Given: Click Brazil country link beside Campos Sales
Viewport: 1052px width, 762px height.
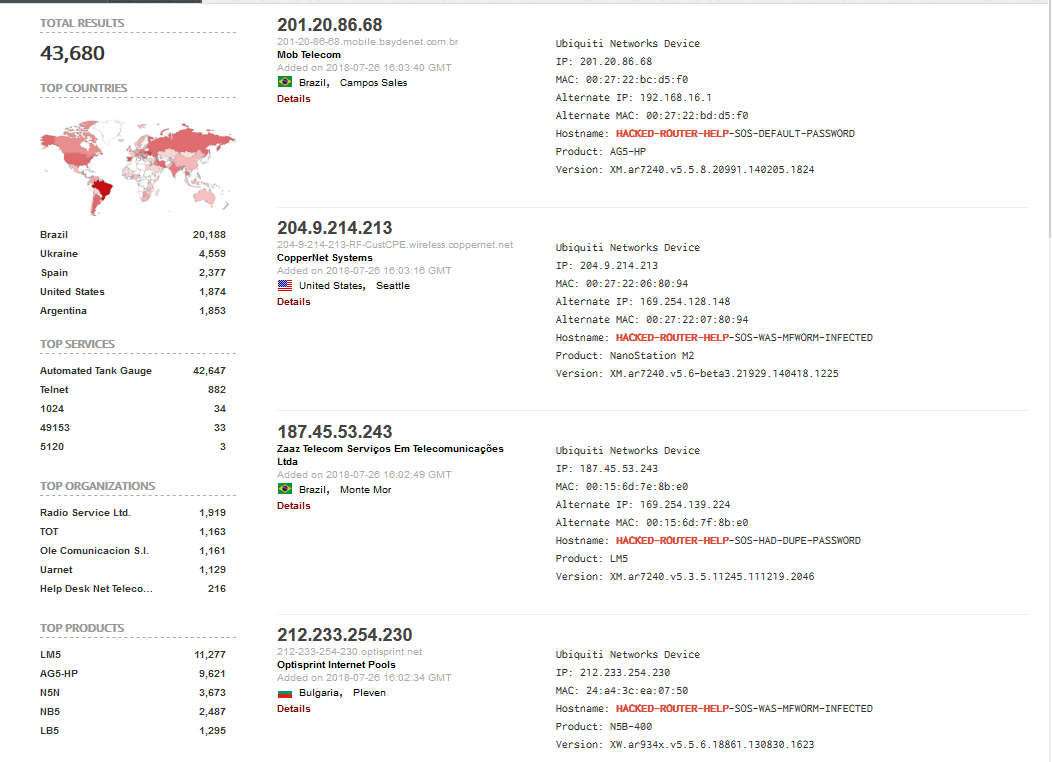Looking at the screenshot, I should tap(313, 83).
